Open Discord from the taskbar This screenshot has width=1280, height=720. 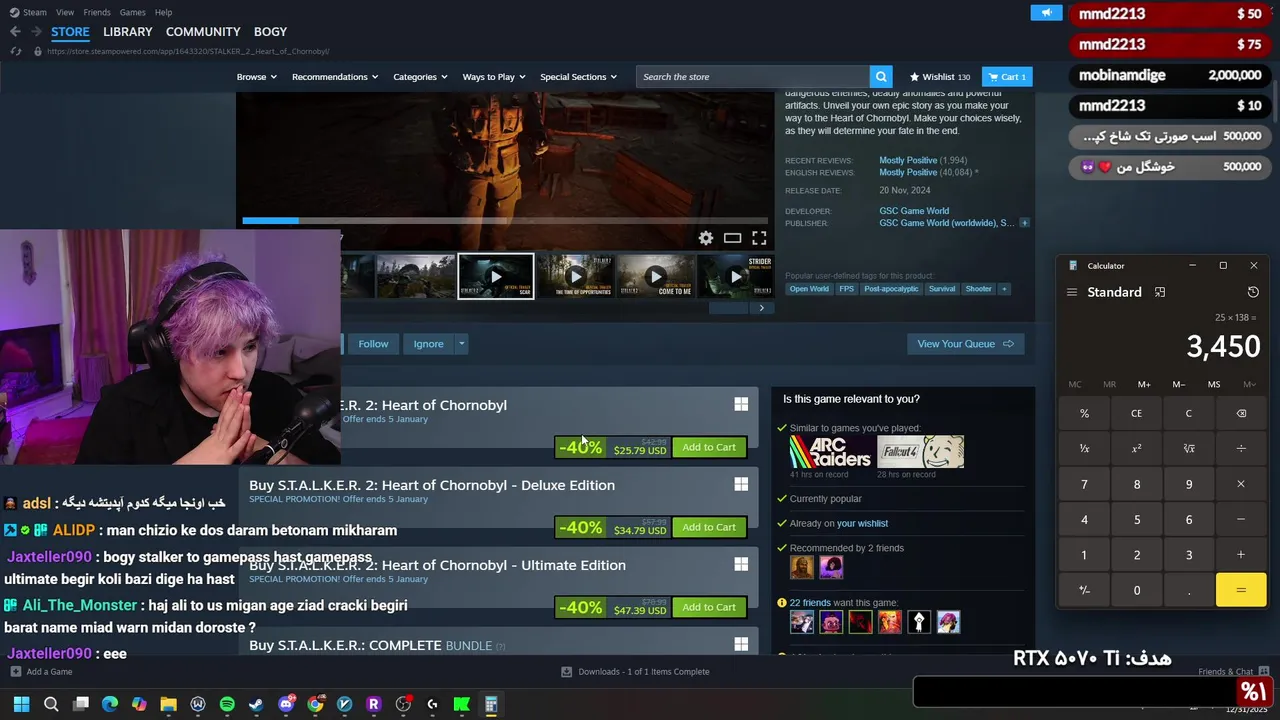286,705
